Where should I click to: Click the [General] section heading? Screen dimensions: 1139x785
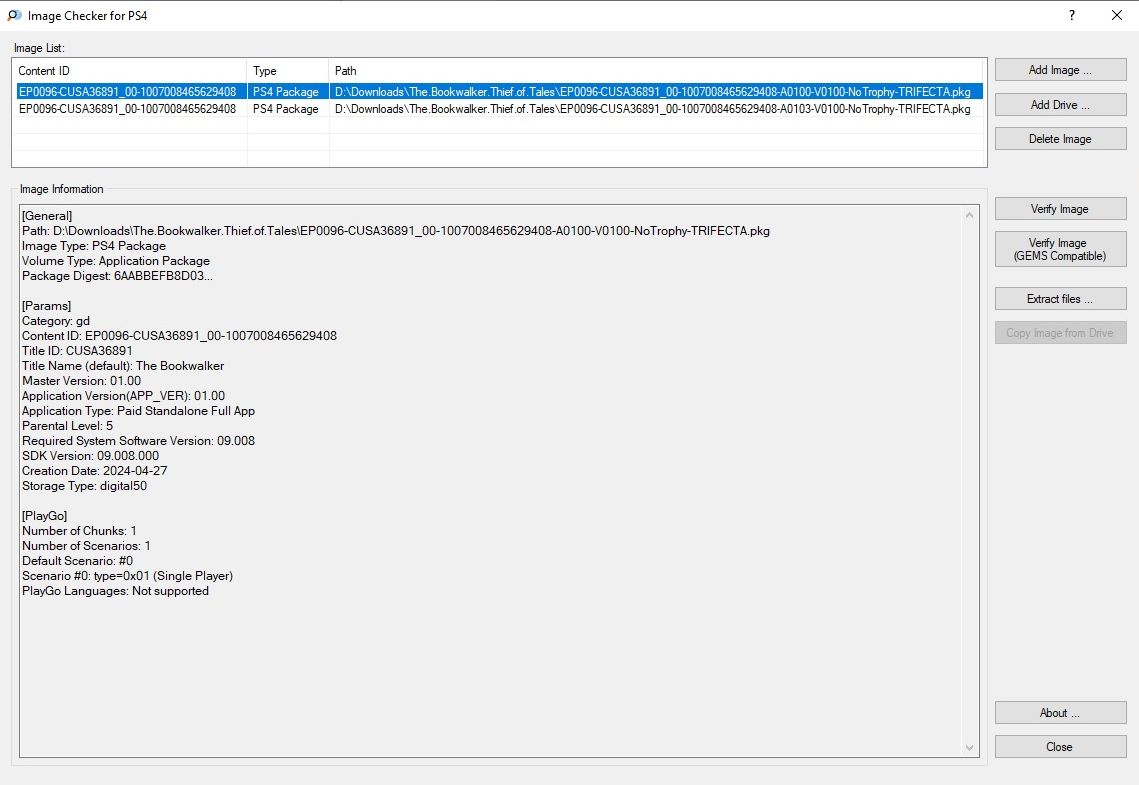(x=47, y=216)
